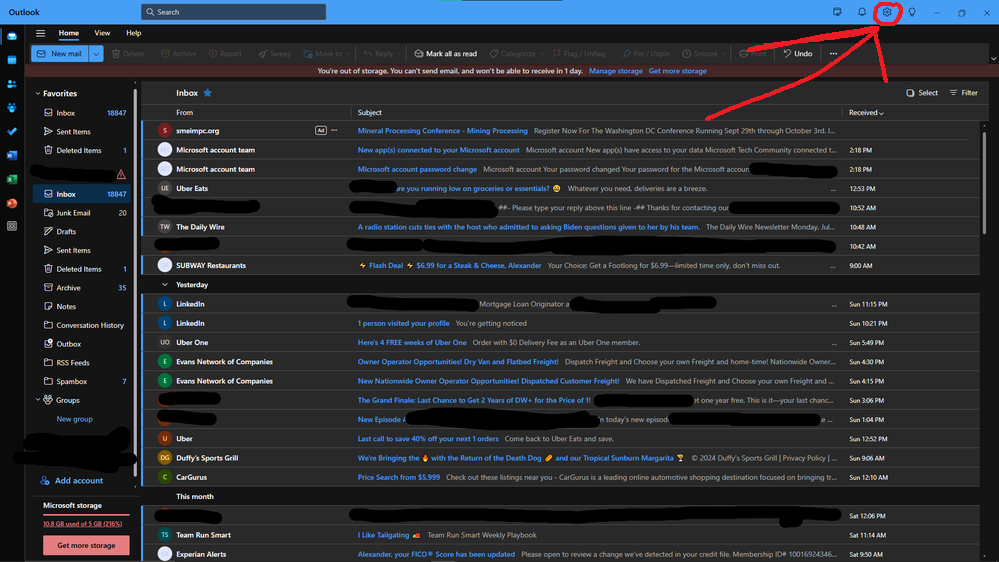Click Select to enable message checkboxes
The image size is (999, 562).
pyautogui.click(x=922, y=93)
